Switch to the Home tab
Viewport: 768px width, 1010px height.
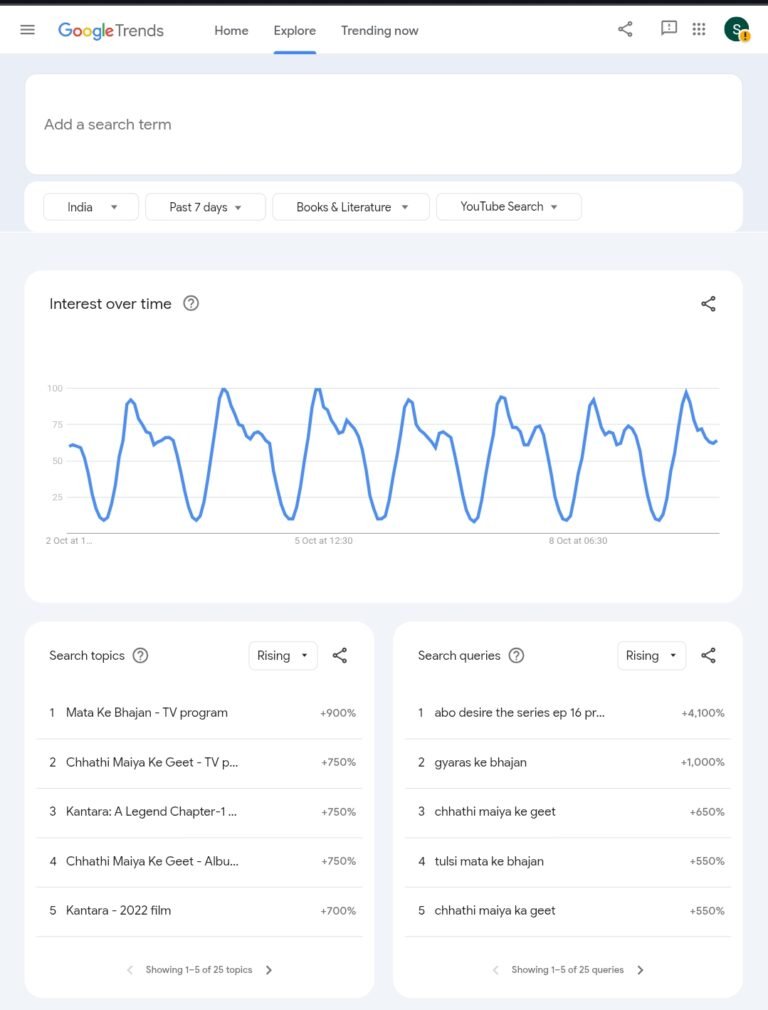click(231, 31)
